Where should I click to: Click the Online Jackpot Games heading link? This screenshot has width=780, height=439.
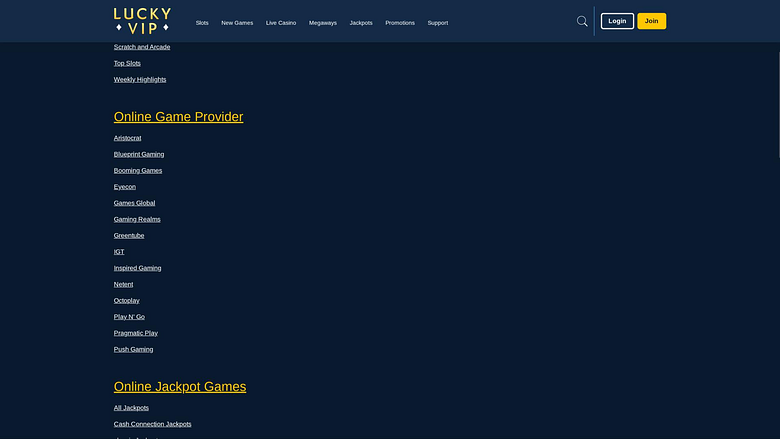point(180,386)
